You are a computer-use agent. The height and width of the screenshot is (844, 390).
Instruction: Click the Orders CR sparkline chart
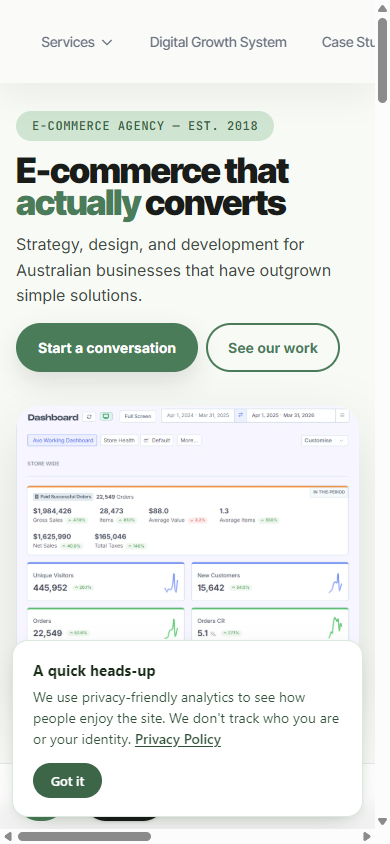click(x=336, y=628)
